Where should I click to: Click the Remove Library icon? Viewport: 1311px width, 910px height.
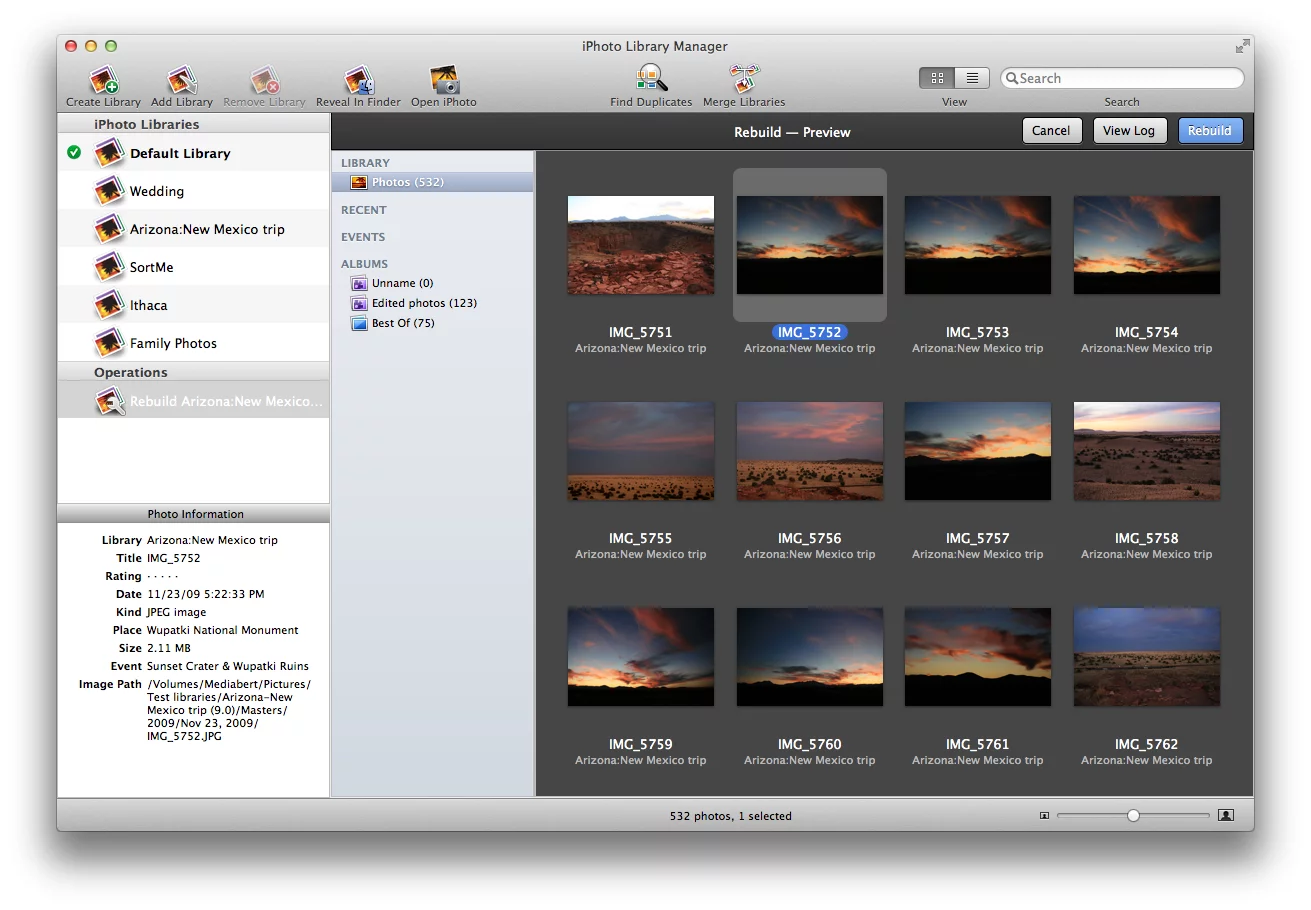263,77
